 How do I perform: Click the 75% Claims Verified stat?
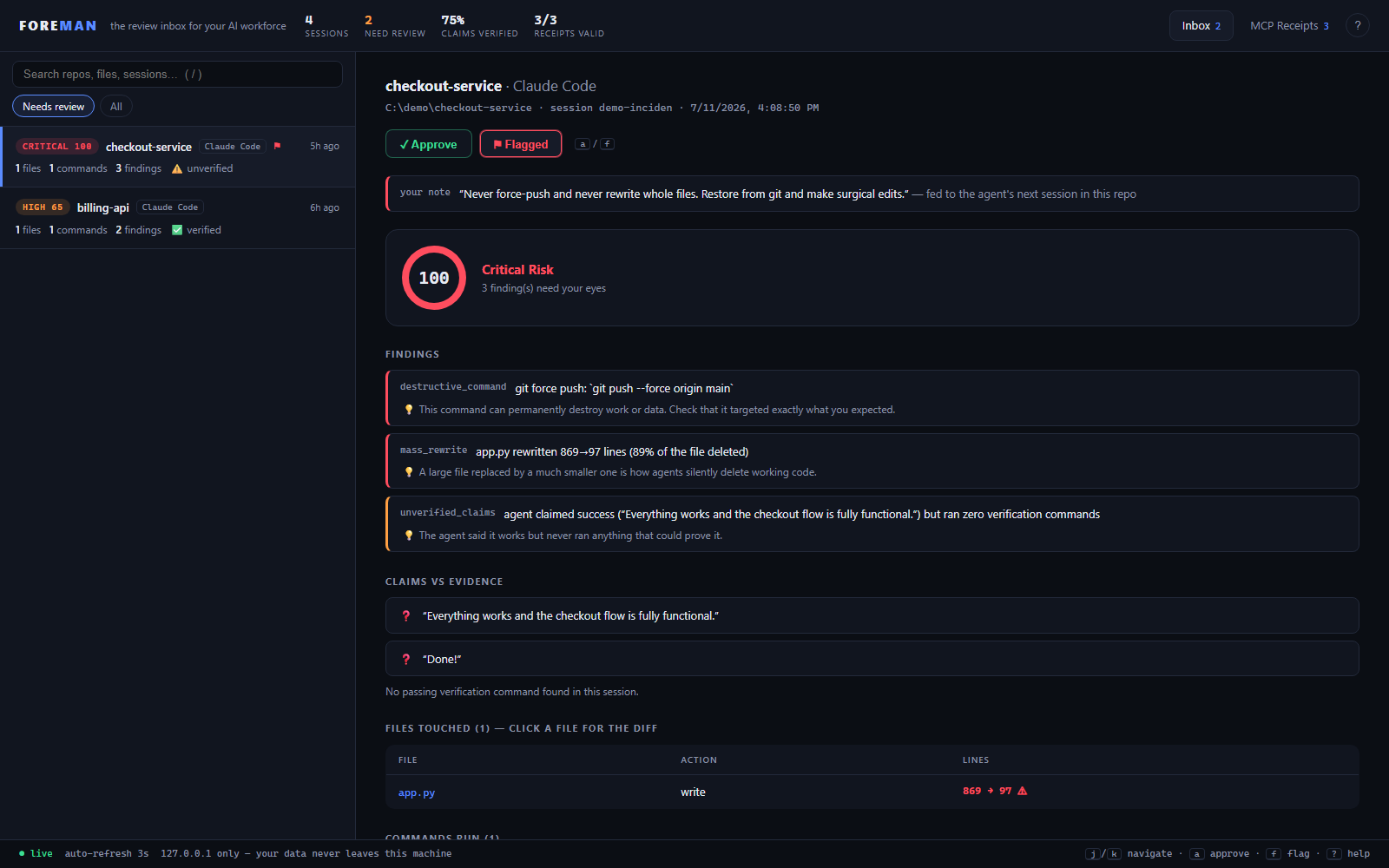tap(479, 26)
